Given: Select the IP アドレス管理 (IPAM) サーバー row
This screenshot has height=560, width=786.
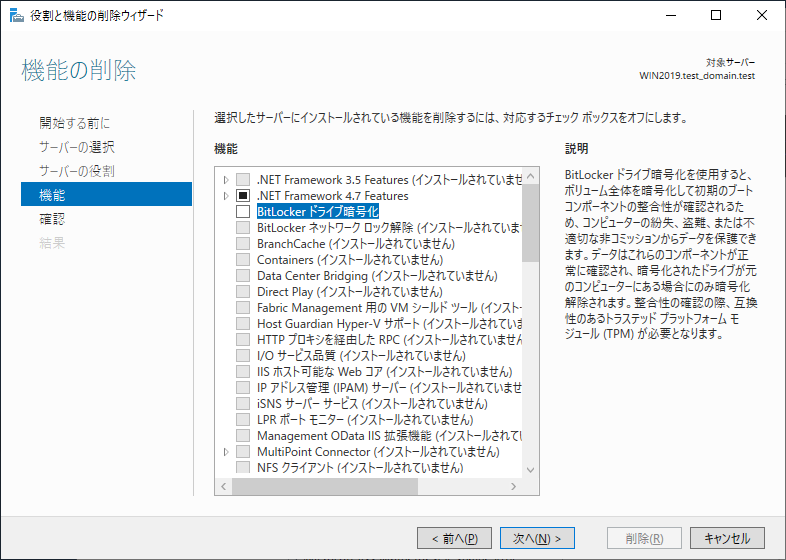Looking at the screenshot, I should point(389,388).
